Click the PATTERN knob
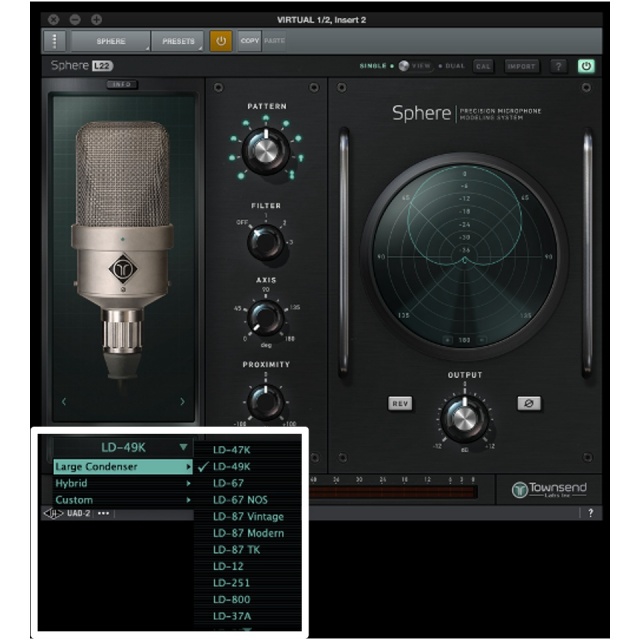Image resolution: width=640 pixels, height=640 pixels. point(266,151)
